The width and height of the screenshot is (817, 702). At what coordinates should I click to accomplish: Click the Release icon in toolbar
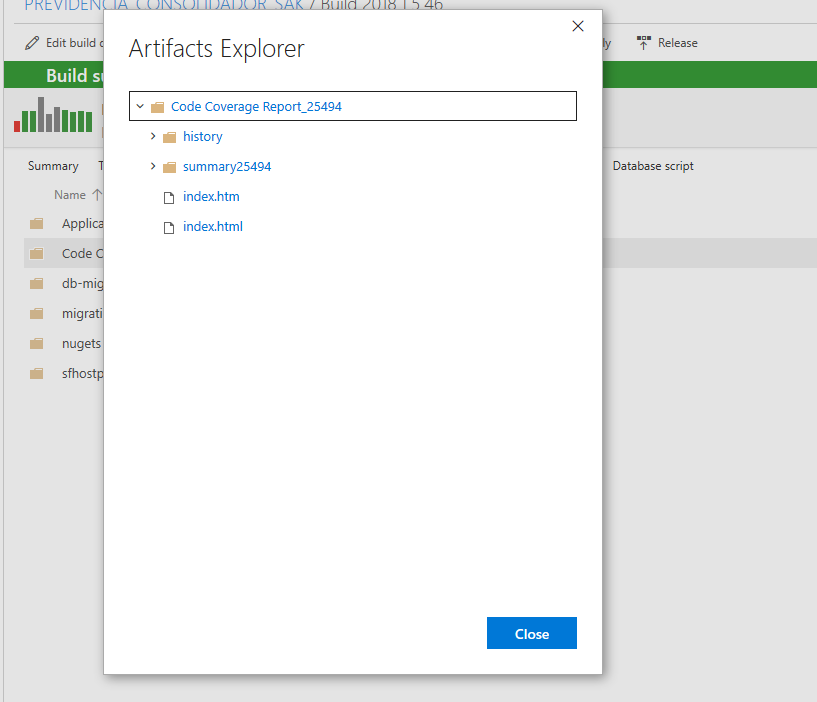point(643,43)
